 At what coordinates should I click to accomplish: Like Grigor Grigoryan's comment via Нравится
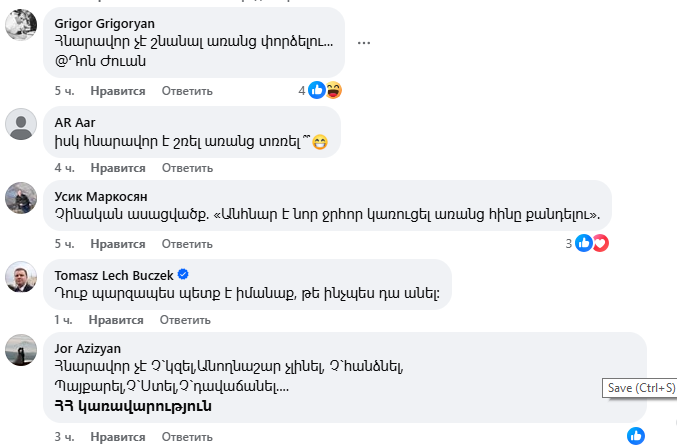tap(118, 91)
